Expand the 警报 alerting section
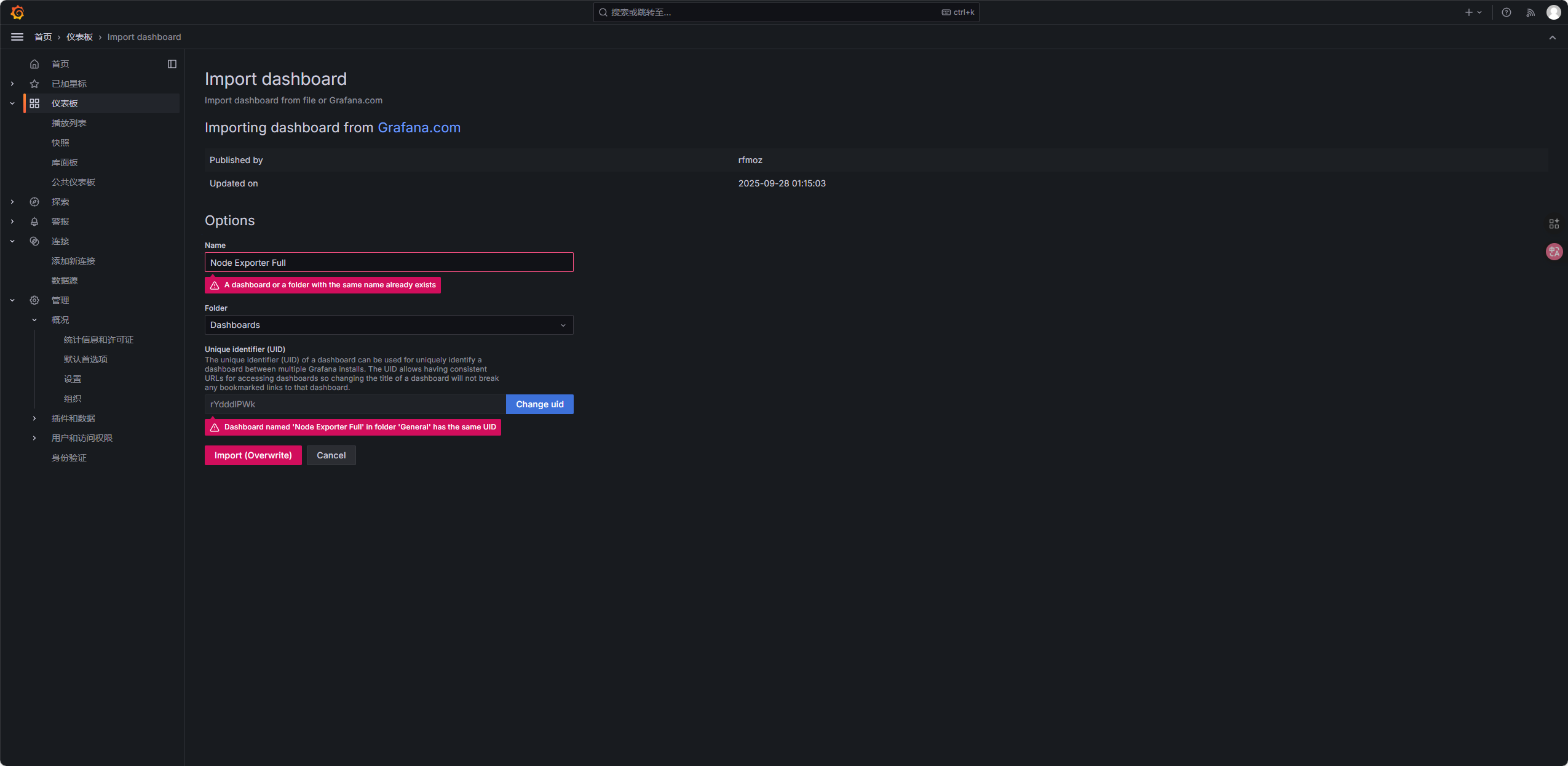The height and width of the screenshot is (766, 1568). point(12,221)
